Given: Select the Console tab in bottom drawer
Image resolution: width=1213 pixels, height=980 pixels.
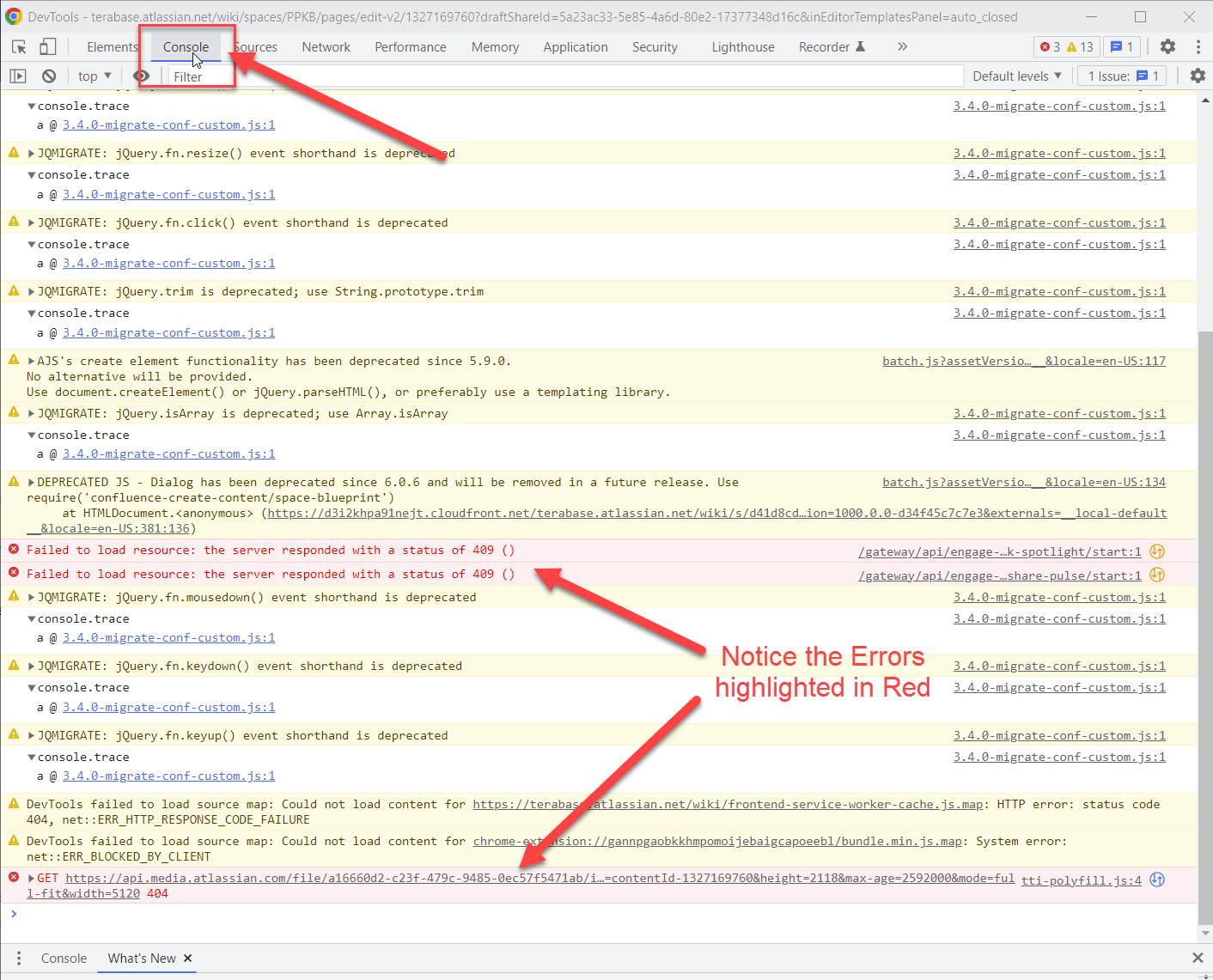Looking at the screenshot, I should (64, 958).
